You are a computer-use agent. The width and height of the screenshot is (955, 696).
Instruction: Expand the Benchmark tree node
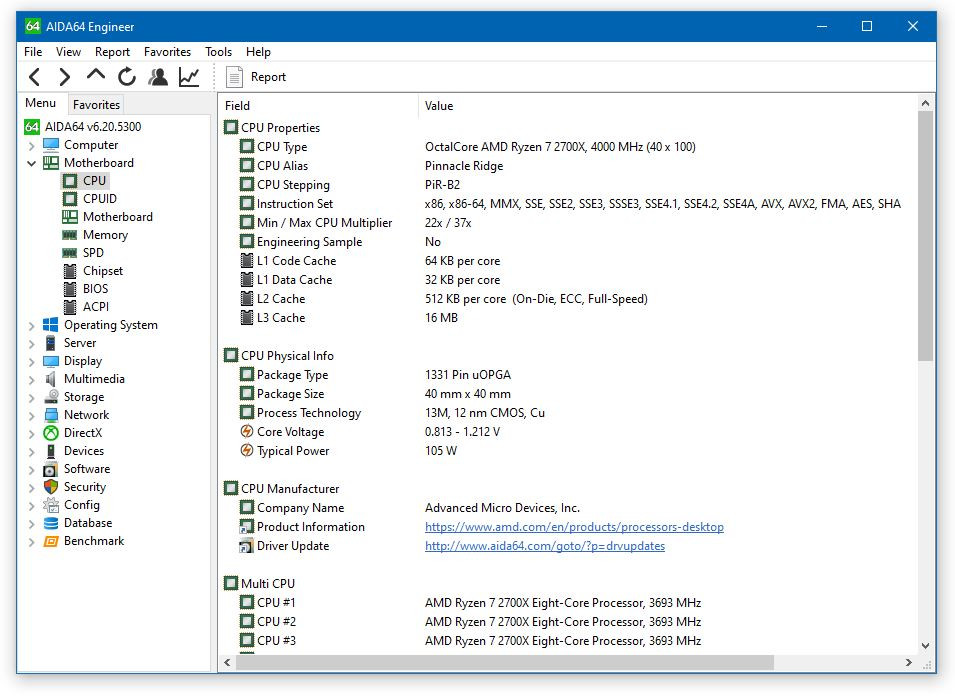31,541
